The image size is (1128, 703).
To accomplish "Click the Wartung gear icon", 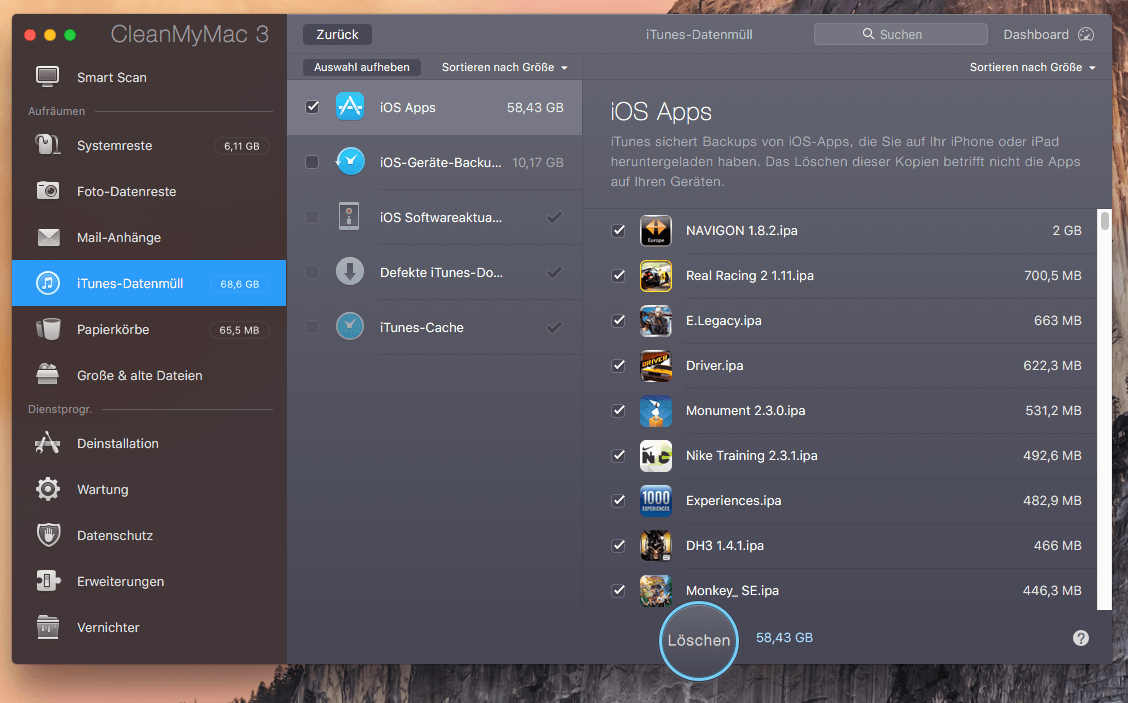I will point(48,489).
